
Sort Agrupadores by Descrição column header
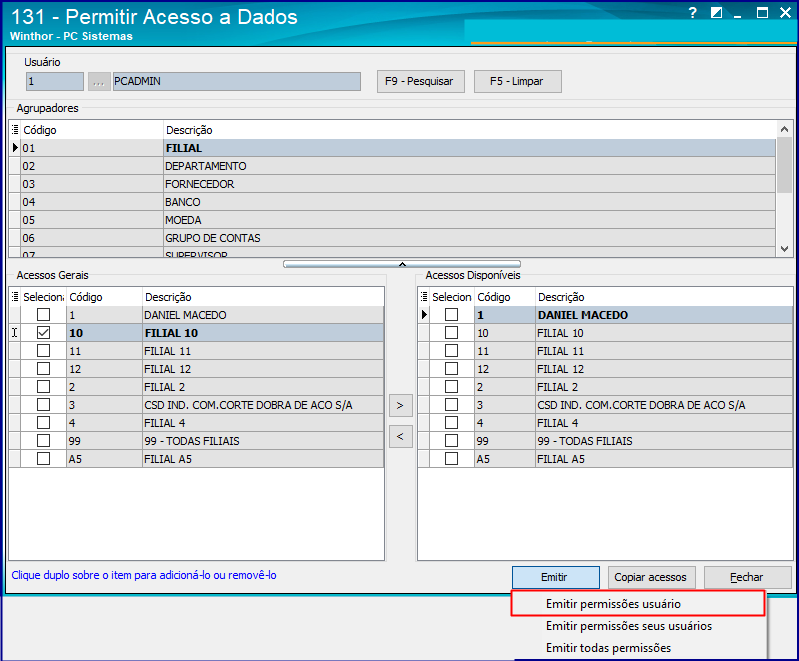469,130
